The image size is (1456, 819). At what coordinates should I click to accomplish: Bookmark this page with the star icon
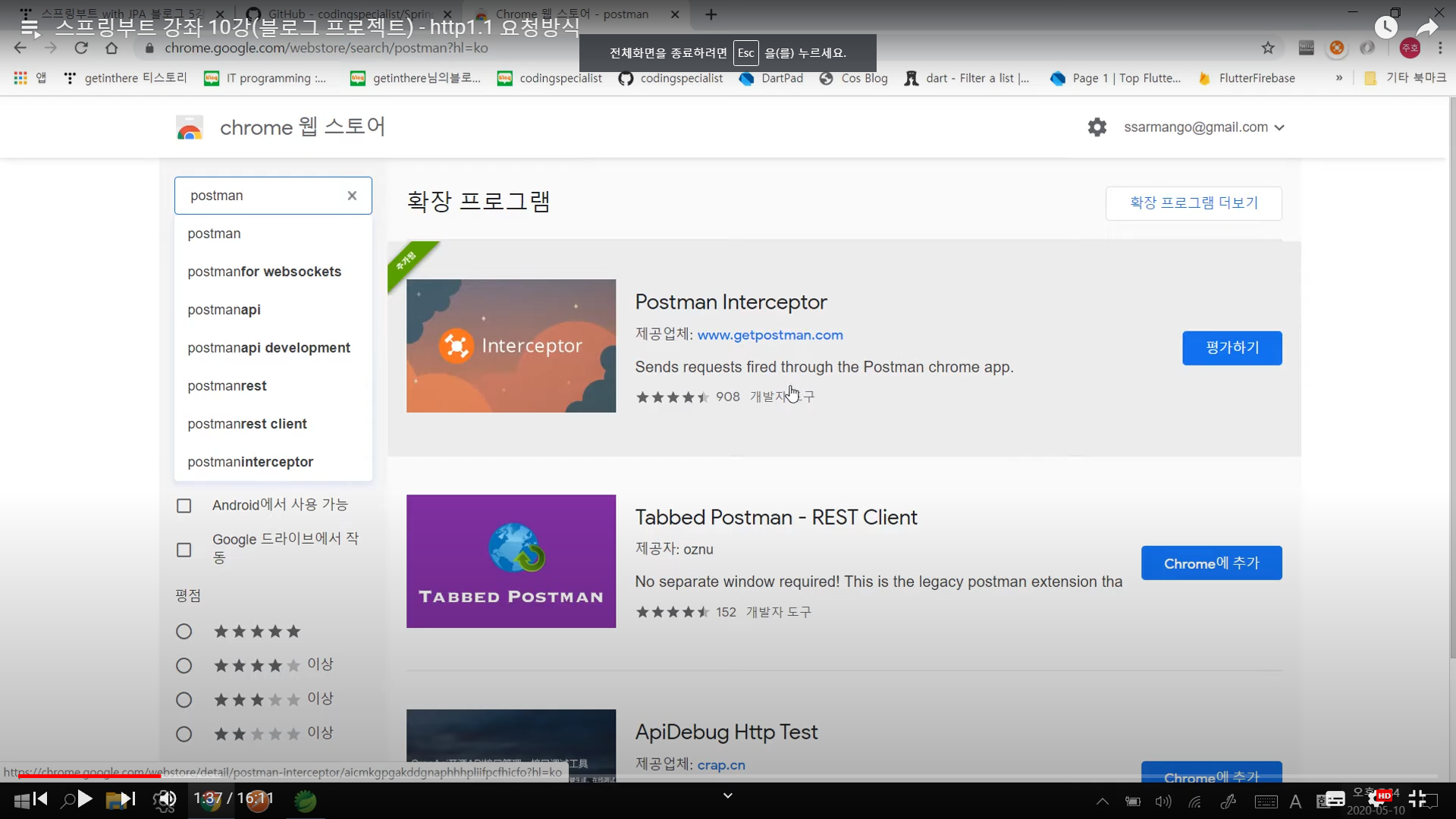coord(1268,48)
